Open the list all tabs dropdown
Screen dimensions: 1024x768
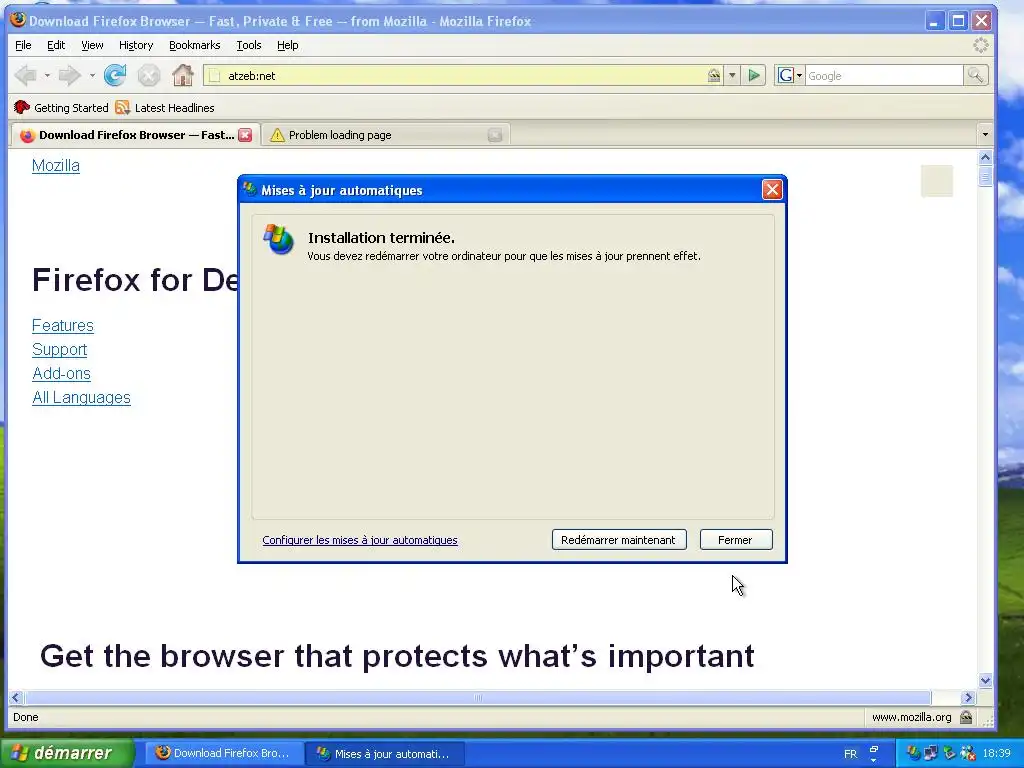tap(985, 135)
